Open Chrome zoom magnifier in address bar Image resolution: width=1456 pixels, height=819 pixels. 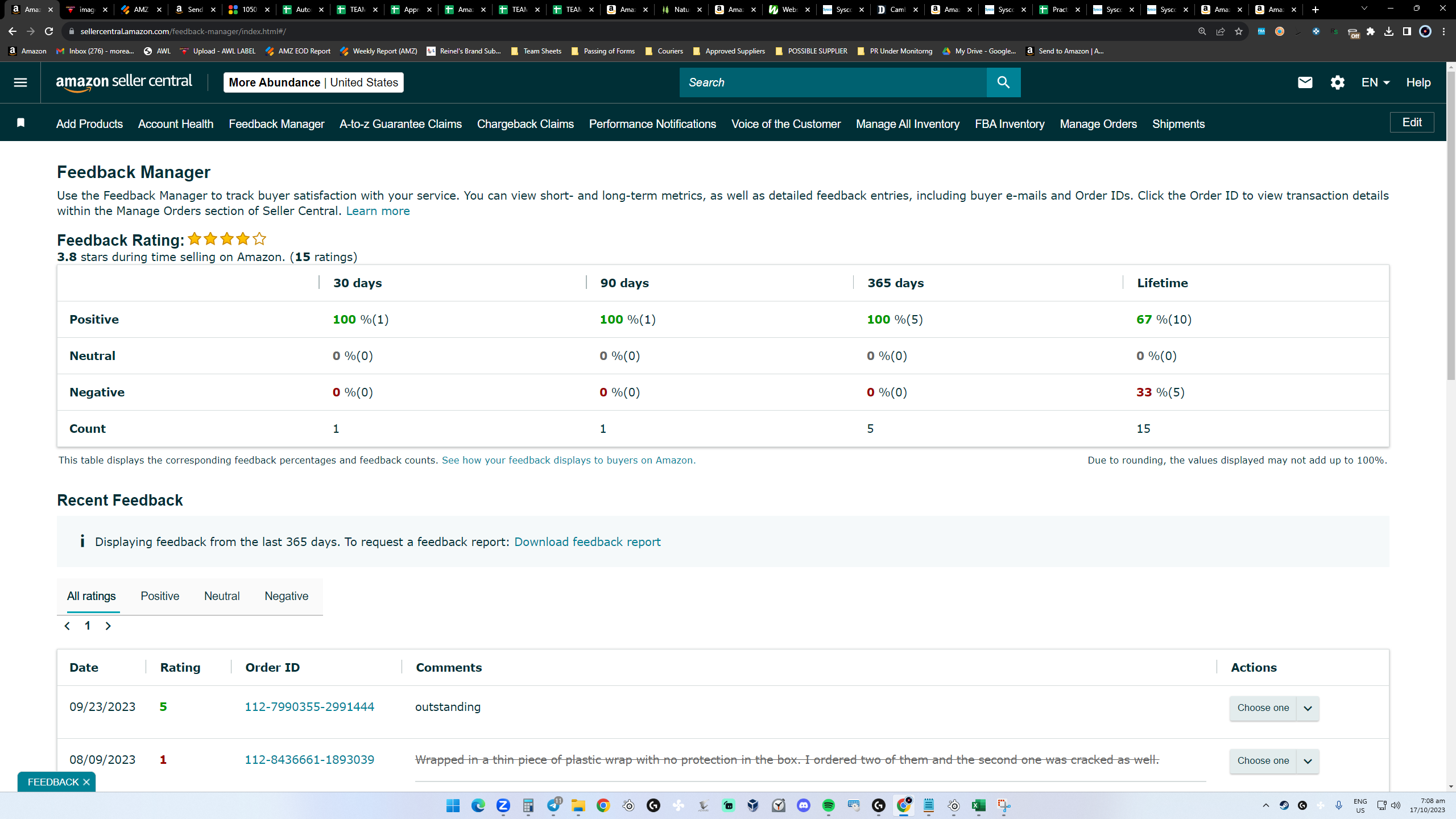[x=1202, y=31]
